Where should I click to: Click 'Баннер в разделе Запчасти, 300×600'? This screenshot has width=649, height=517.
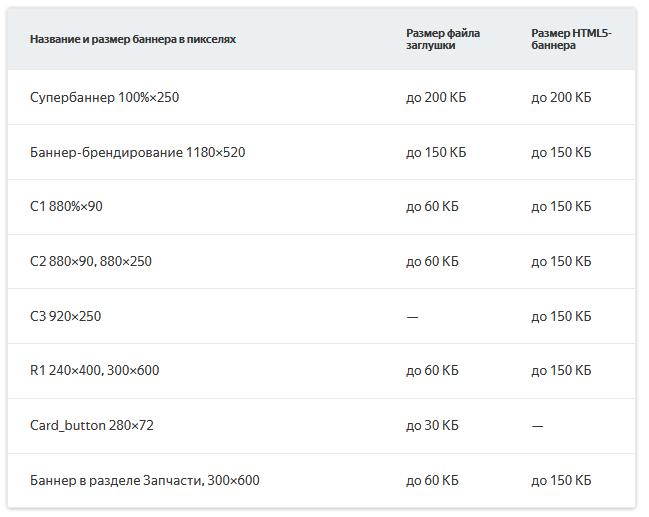[144, 480]
